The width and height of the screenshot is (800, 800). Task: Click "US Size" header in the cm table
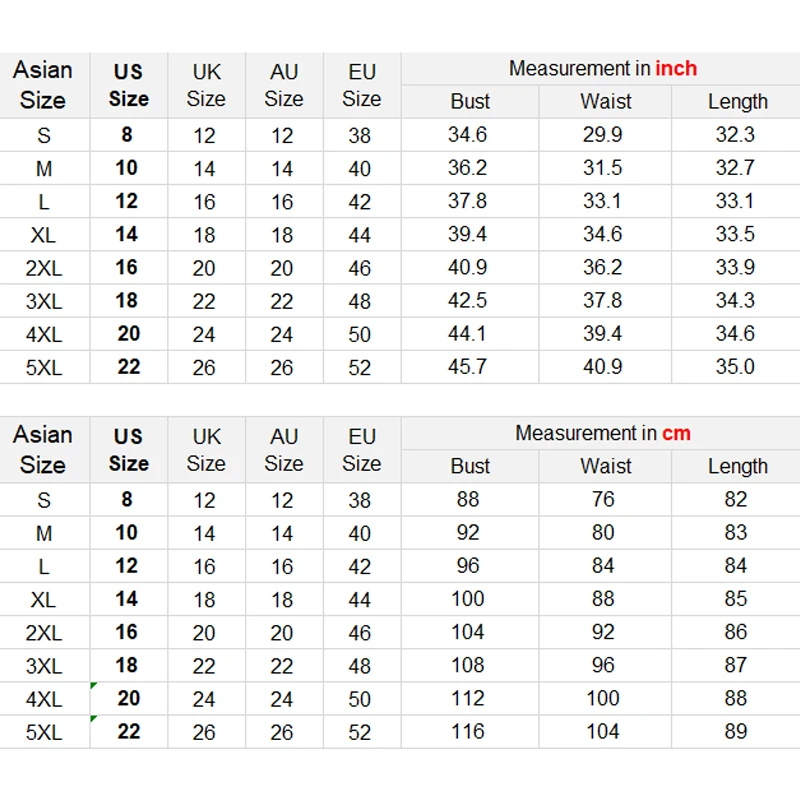point(128,450)
